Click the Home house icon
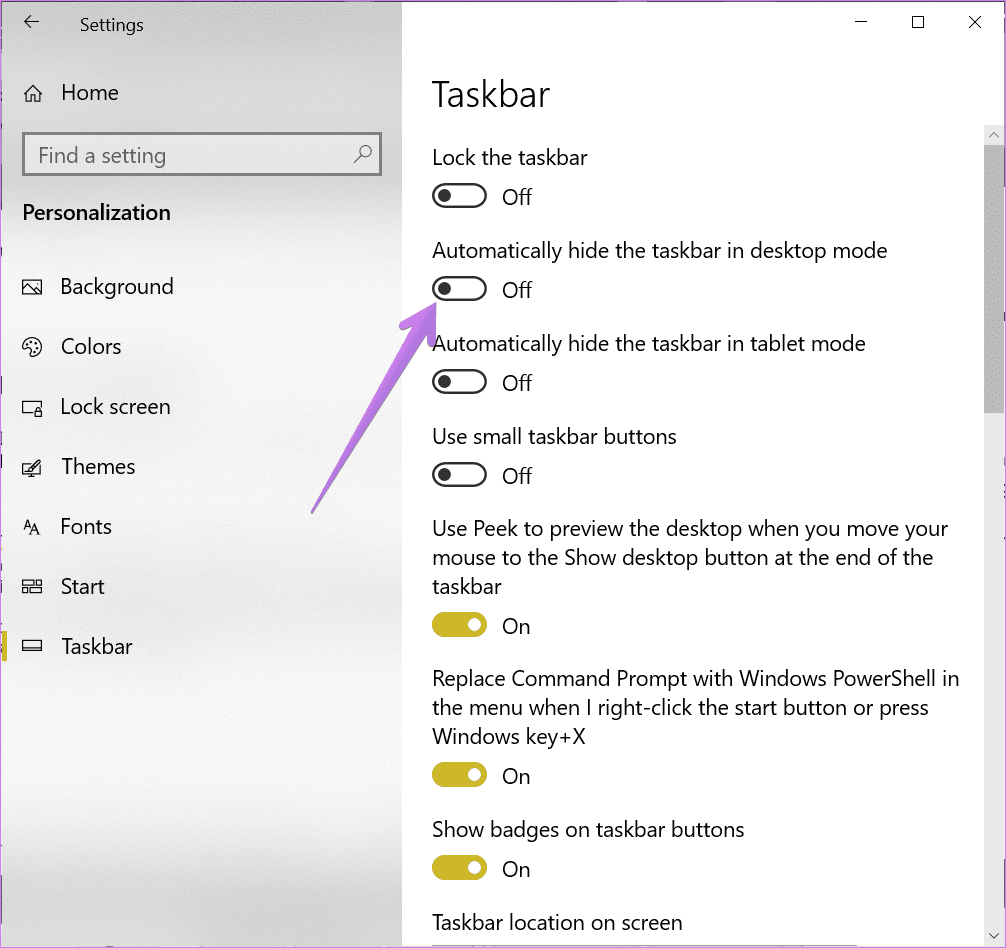Screen dimensions: 1006x948 pos(33,94)
